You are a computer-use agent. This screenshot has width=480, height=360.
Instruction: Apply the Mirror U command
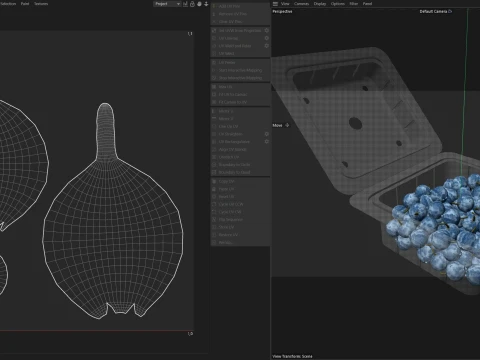240,111
